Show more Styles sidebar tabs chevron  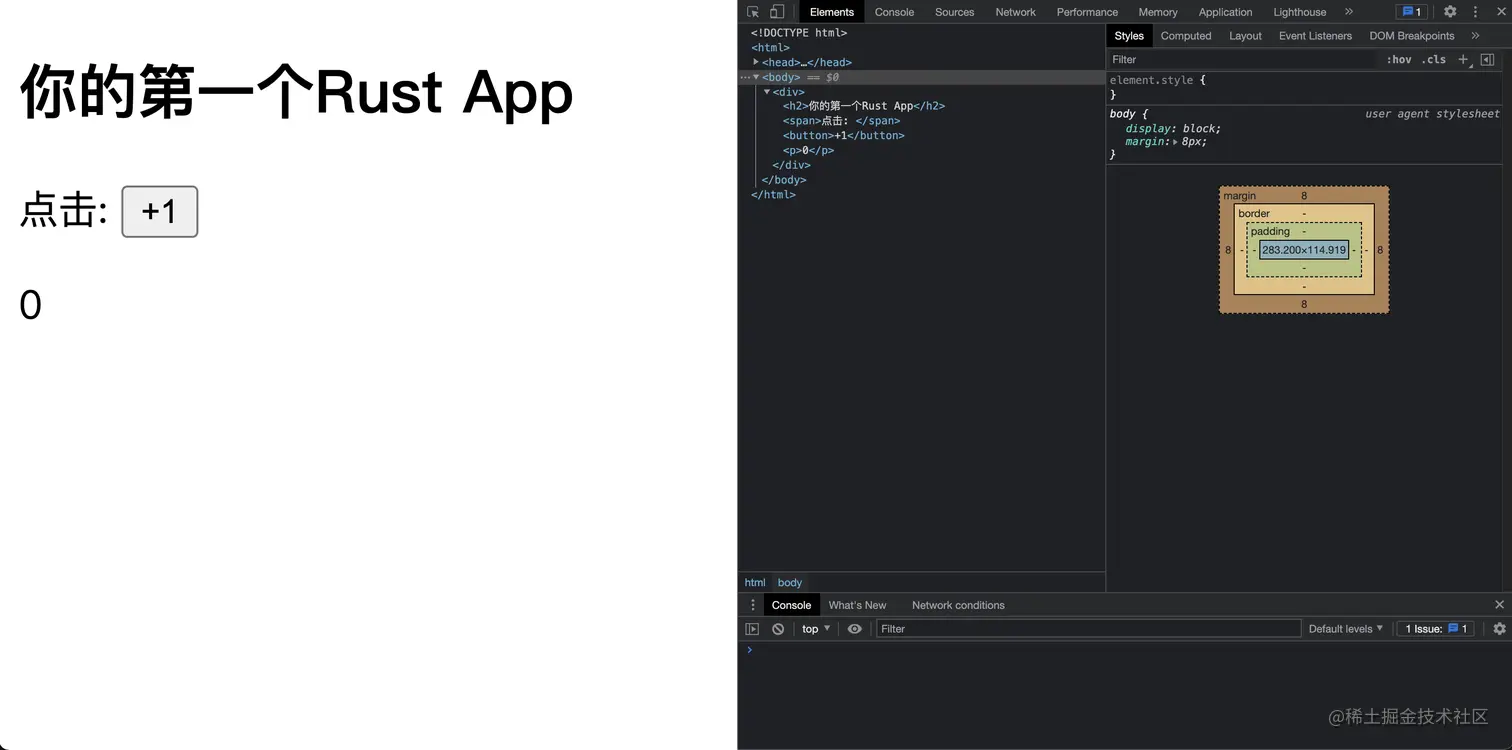[1475, 36]
